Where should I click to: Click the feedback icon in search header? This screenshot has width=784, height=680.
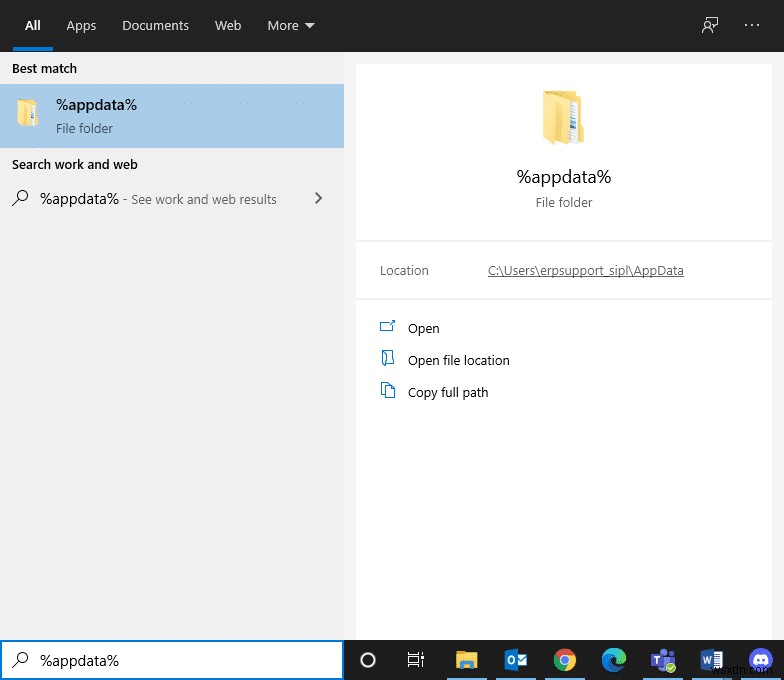tap(710, 26)
